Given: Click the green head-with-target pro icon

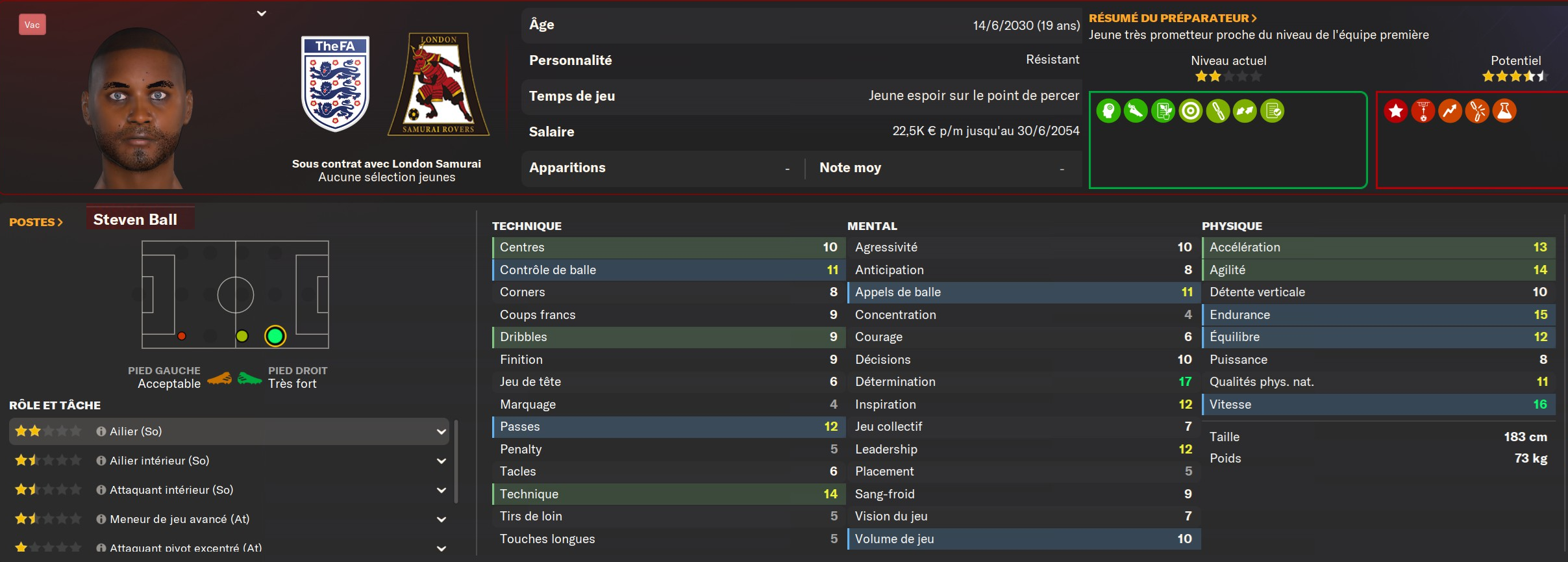Looking at the screenshot, I should [1108, 111].
